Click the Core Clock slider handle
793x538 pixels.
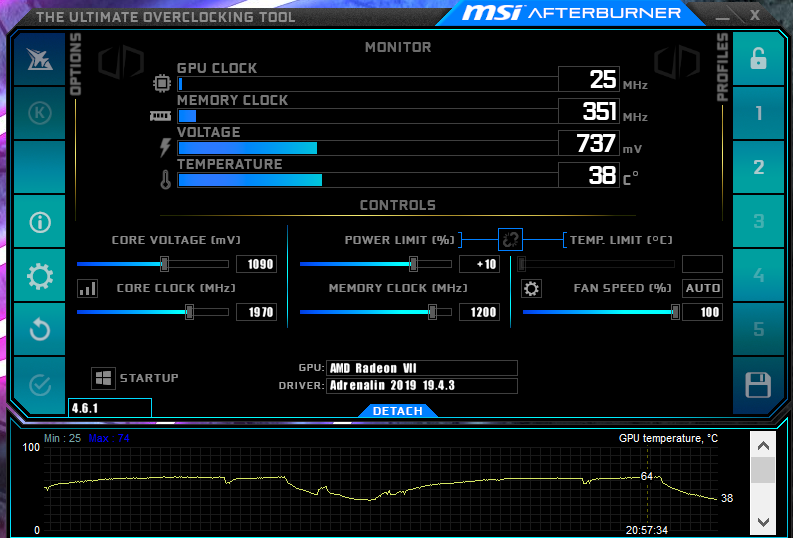pyautogui.click(x=189, y=312)
